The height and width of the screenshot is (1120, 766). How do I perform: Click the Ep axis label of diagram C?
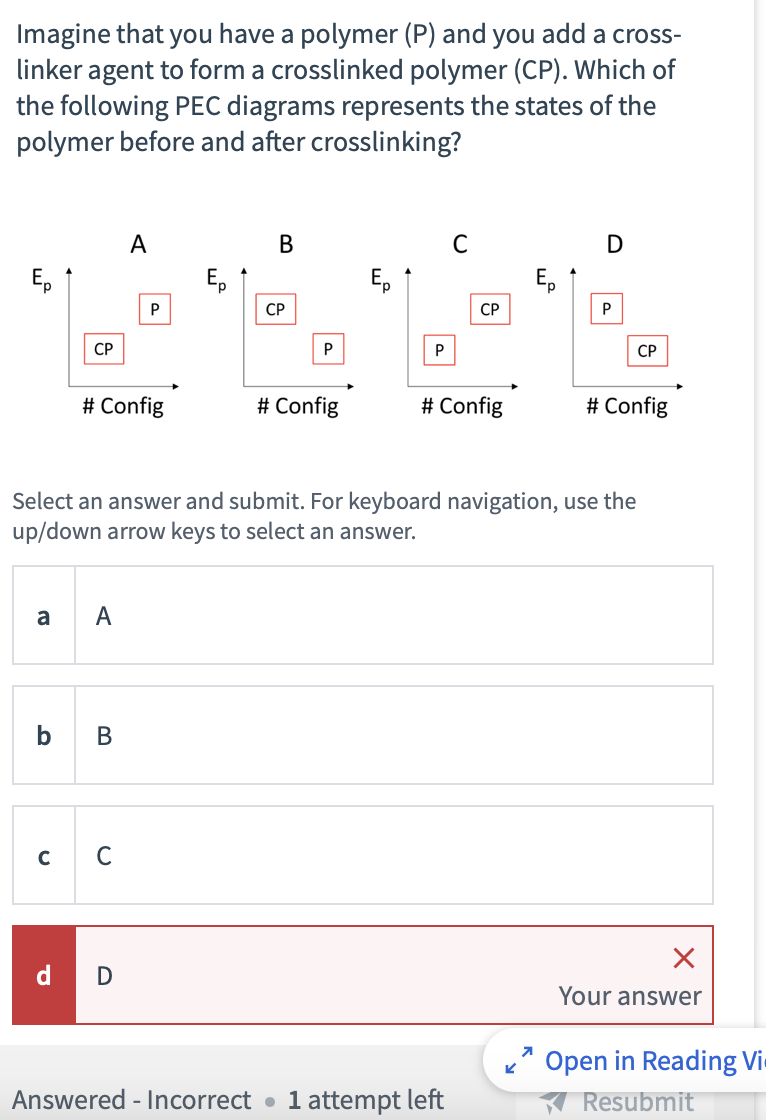click(x=379, y=277)
